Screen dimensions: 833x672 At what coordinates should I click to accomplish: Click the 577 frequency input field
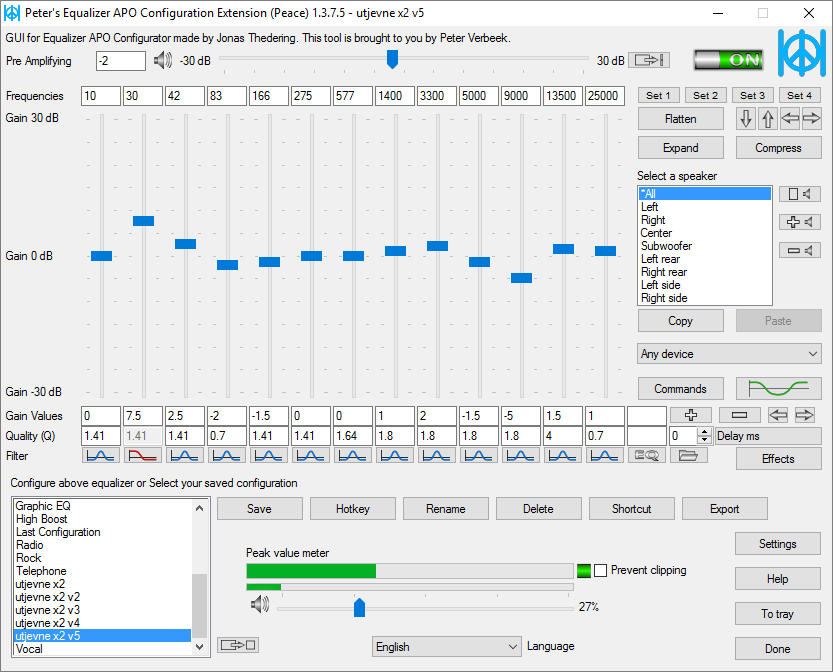click(x=353, y=96)
